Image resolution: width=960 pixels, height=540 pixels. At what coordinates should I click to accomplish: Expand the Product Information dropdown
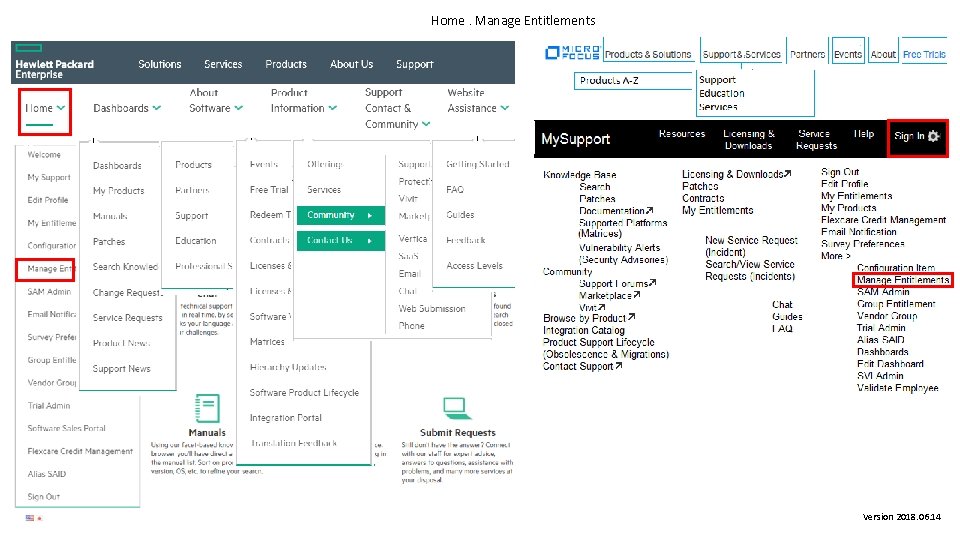[x=304, y=100]
